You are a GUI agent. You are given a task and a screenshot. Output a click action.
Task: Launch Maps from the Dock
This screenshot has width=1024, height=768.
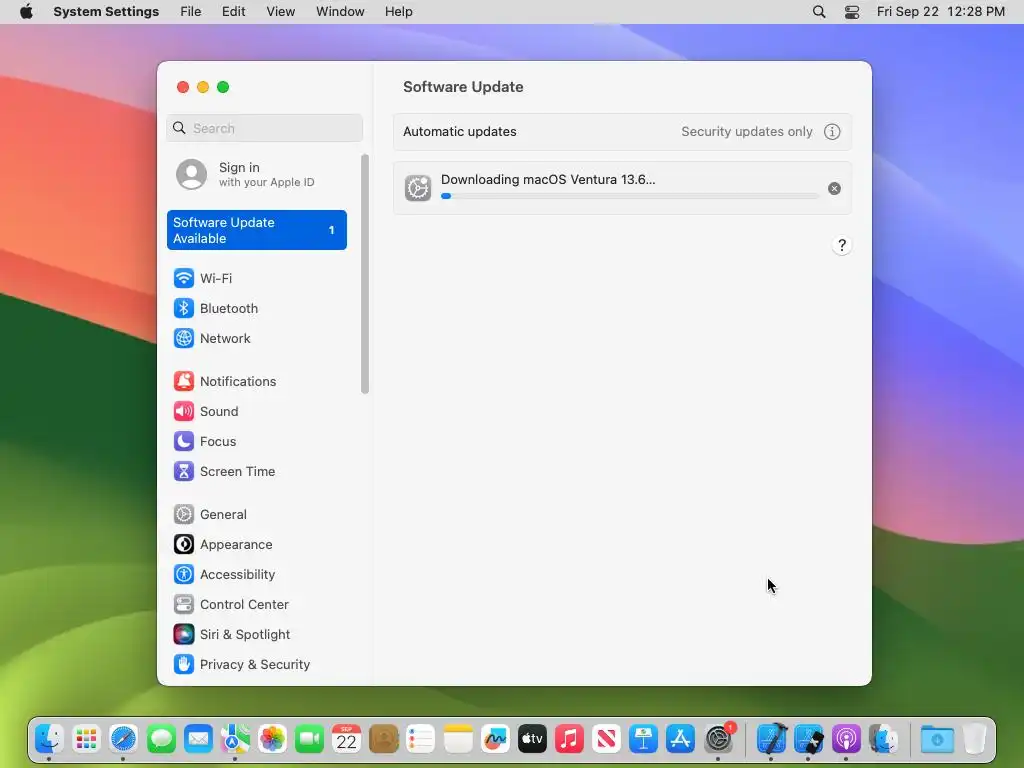[235, 739]
